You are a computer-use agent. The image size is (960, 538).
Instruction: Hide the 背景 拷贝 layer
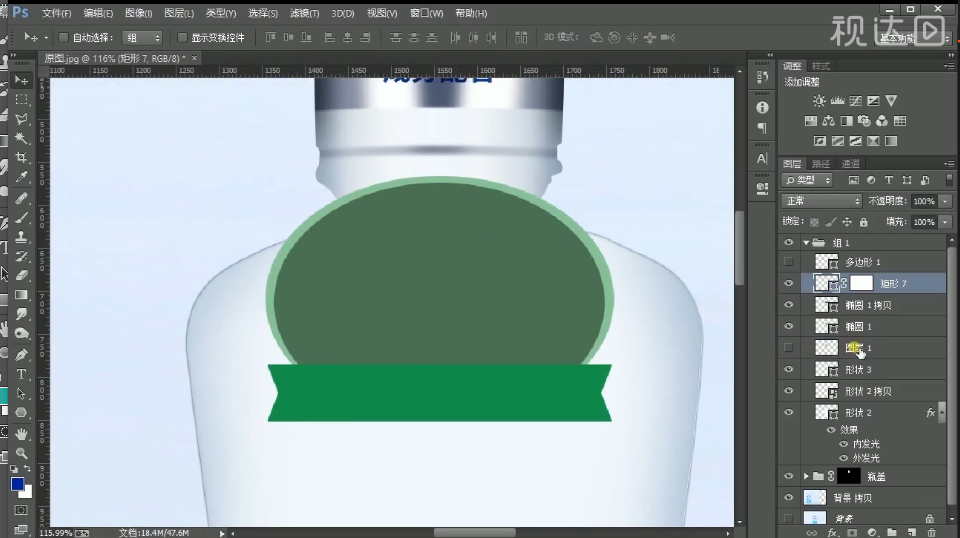coord(789,498)
